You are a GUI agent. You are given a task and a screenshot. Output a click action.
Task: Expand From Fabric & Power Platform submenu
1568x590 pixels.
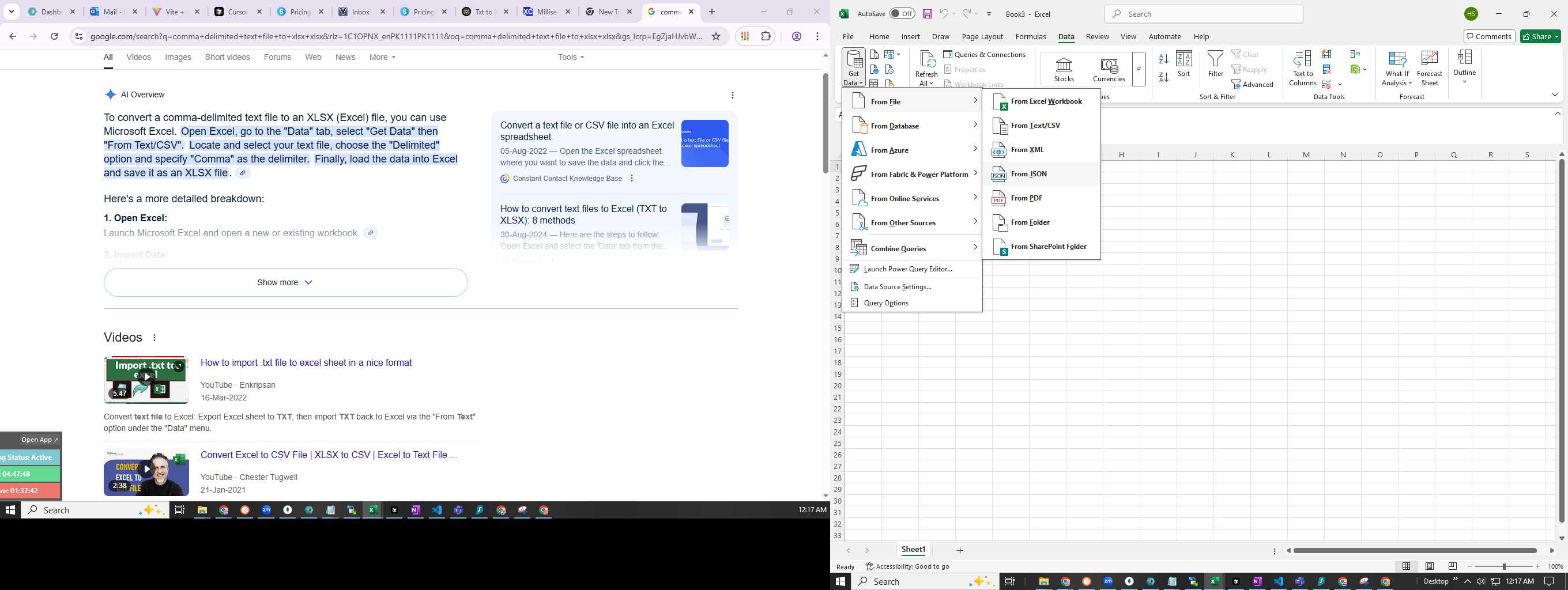913,175
